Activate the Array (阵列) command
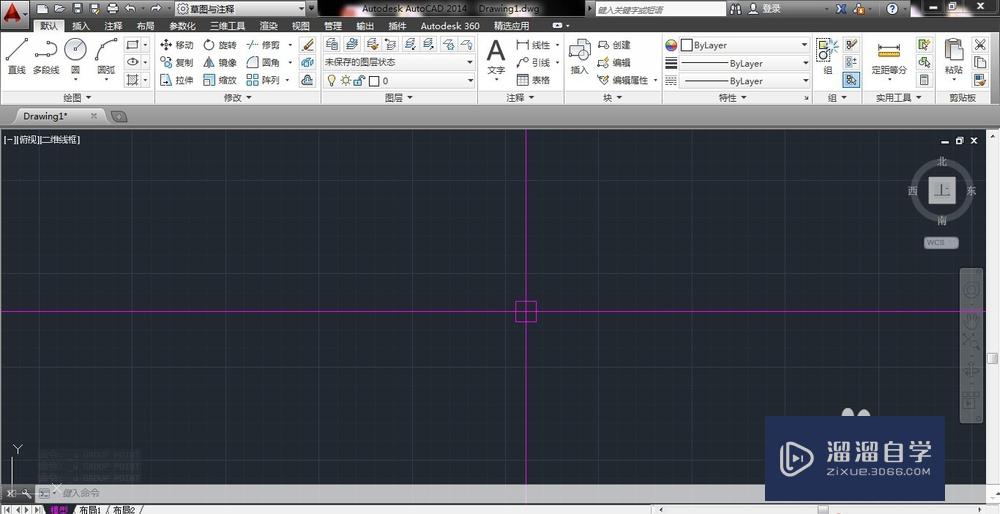This screenshot has height=514, width=1000. [x=263, y=80]
